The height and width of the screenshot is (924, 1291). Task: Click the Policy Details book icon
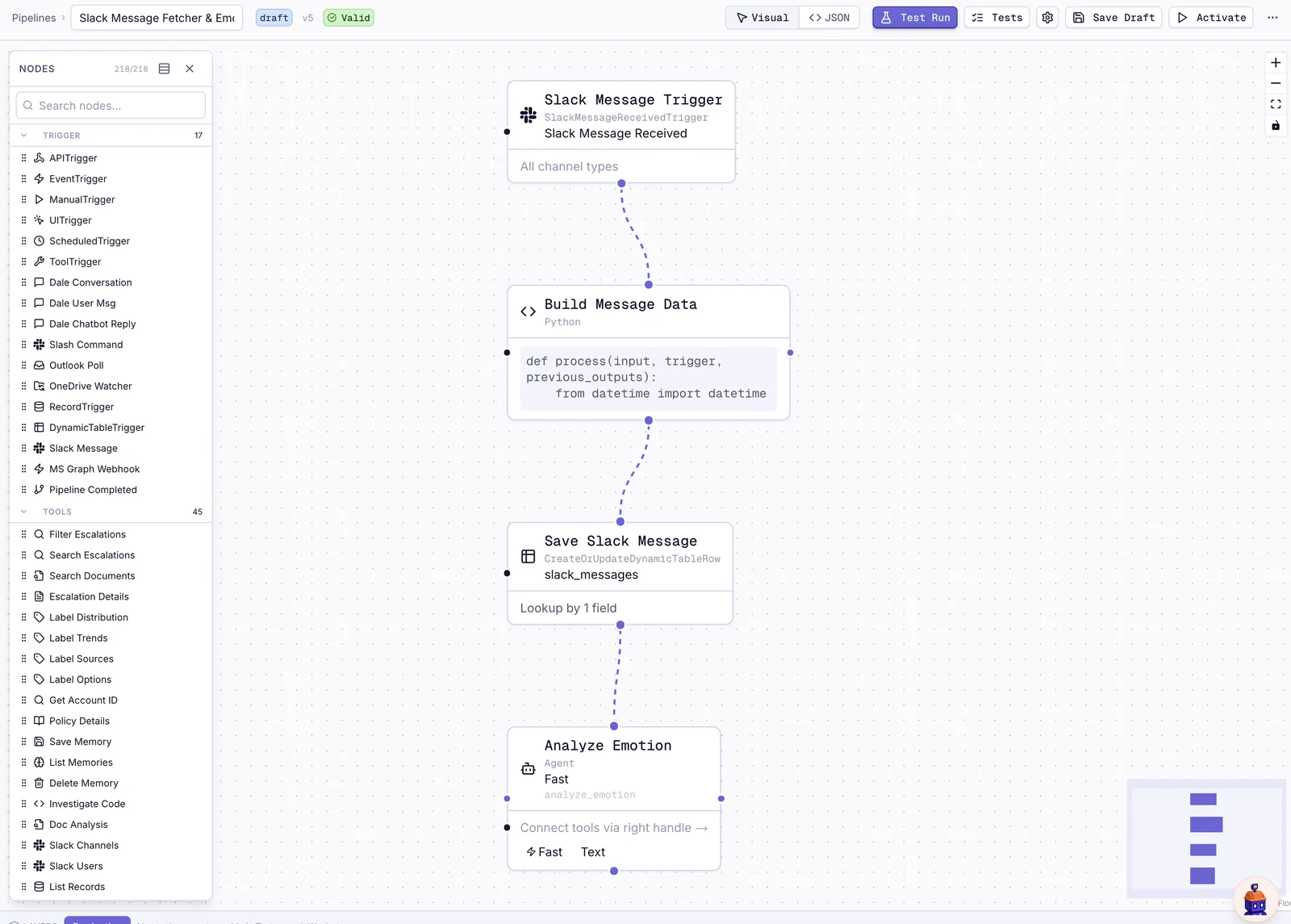pyautogui.click(x=39, y=721)
